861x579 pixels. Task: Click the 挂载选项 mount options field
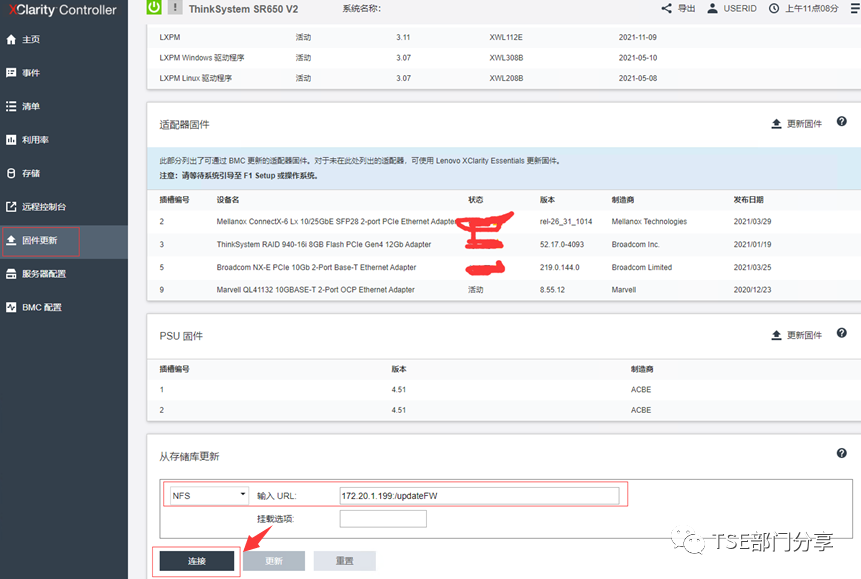click(383, 519)
